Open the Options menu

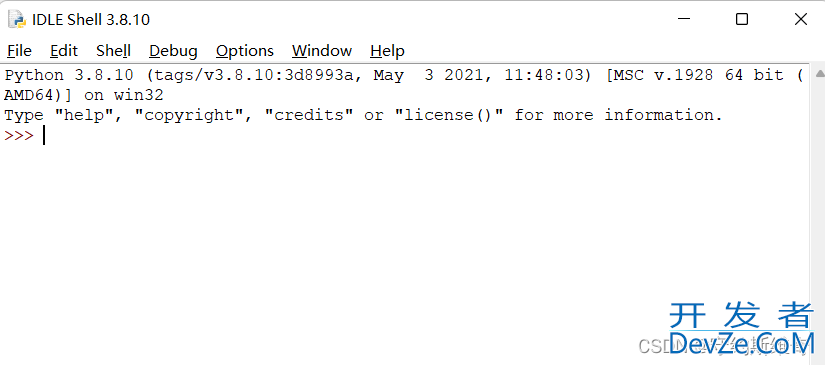click(245, 51)
